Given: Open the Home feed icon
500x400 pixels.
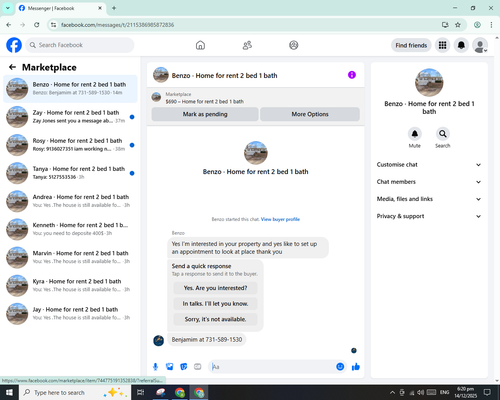Looking at the screenshot, I should (200, 45).
